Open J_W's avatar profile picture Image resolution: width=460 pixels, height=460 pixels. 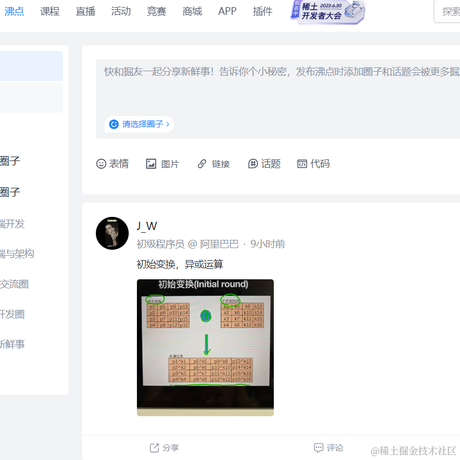tap(112, 233)
